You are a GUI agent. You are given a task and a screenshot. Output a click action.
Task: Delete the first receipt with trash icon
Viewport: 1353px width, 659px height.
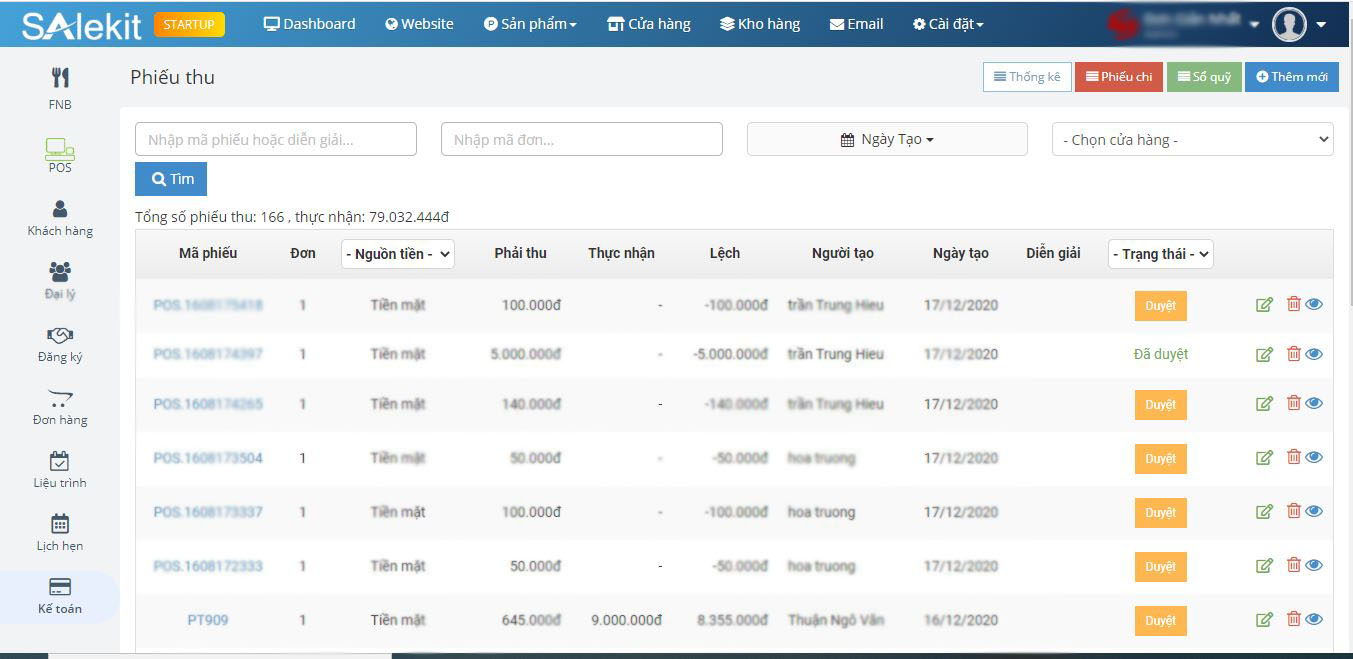pyautogui.click(x=1293, y=305)
